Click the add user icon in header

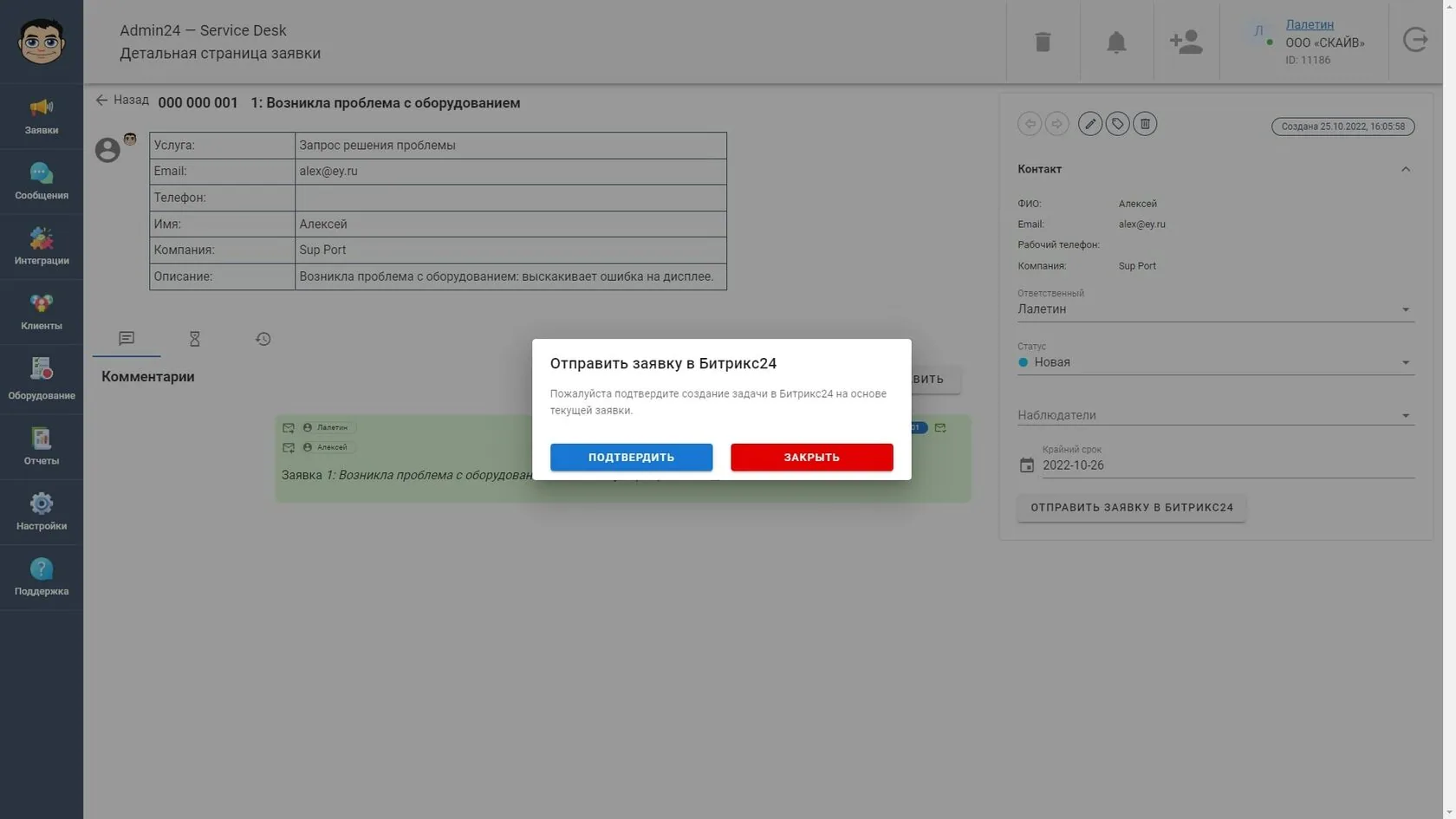point(1186,42)
